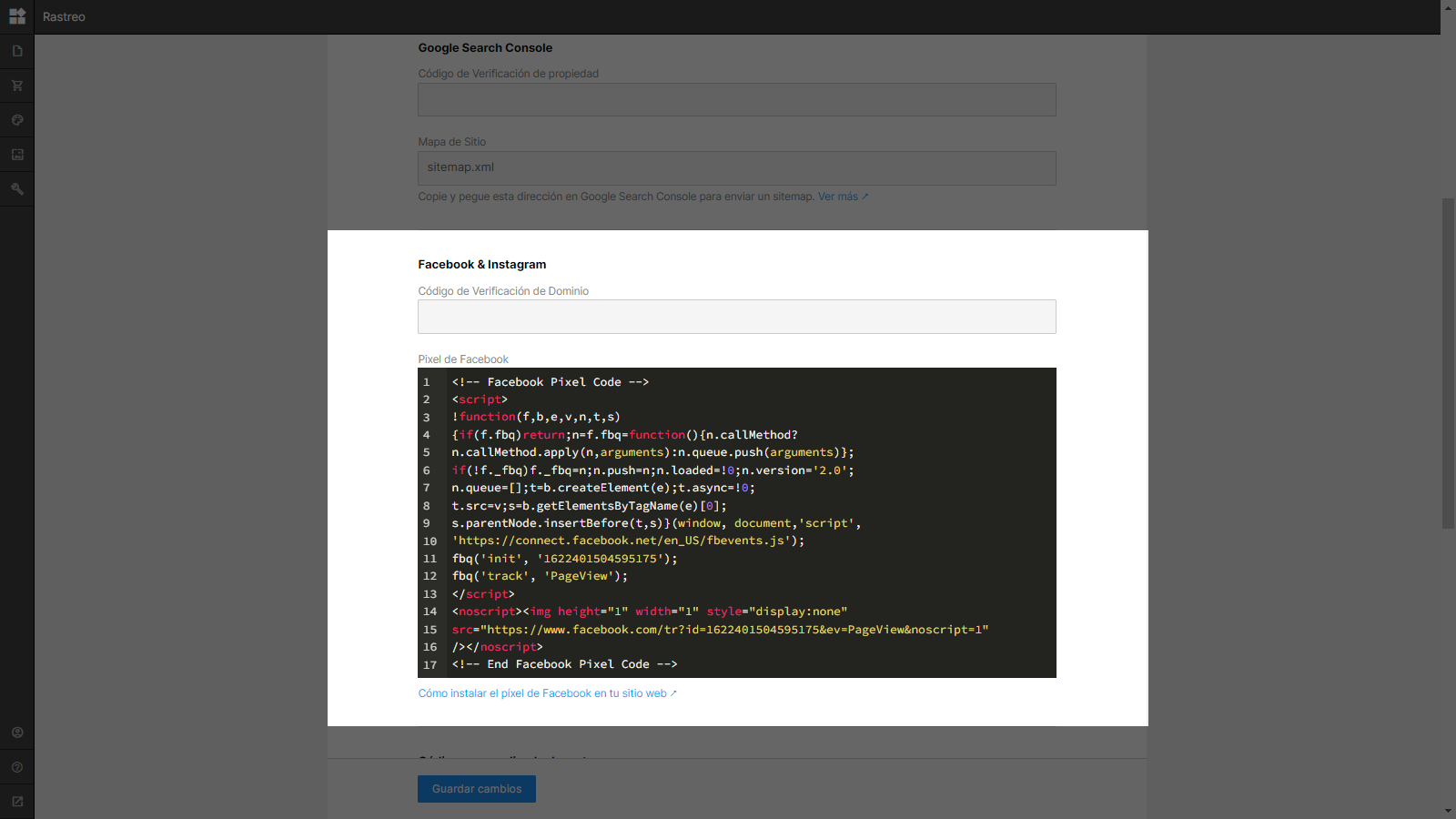The height and width of the screenshot is (819, 1456).
Task: Click code line with n.version='2.0'
Action: click(652, 470)
